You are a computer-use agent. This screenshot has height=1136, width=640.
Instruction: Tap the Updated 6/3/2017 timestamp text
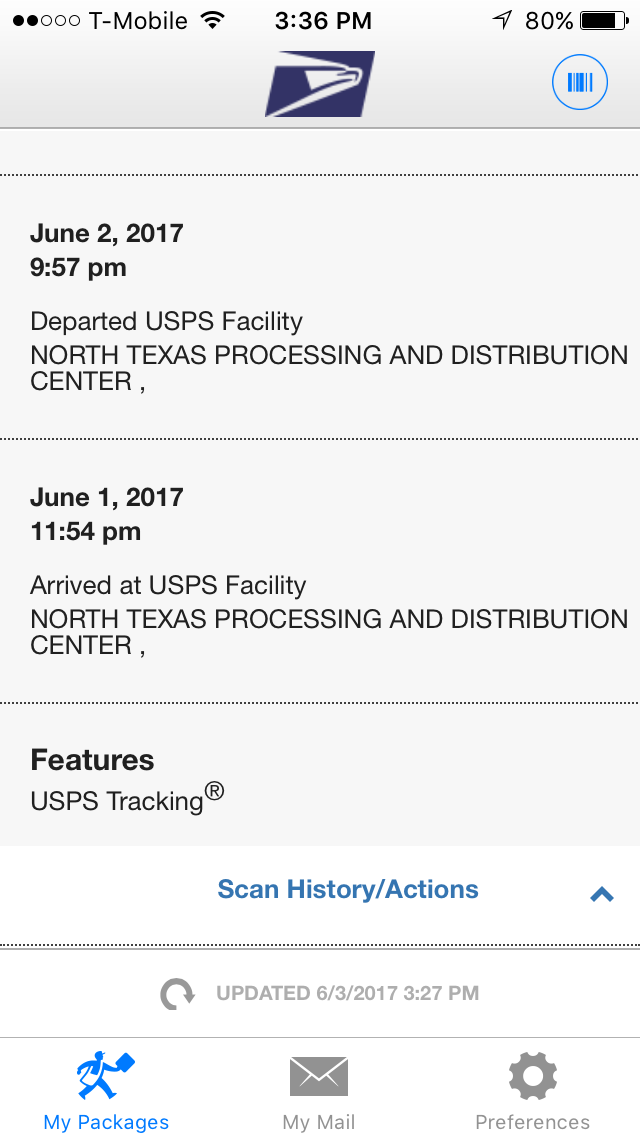click(x=347, y=993)
